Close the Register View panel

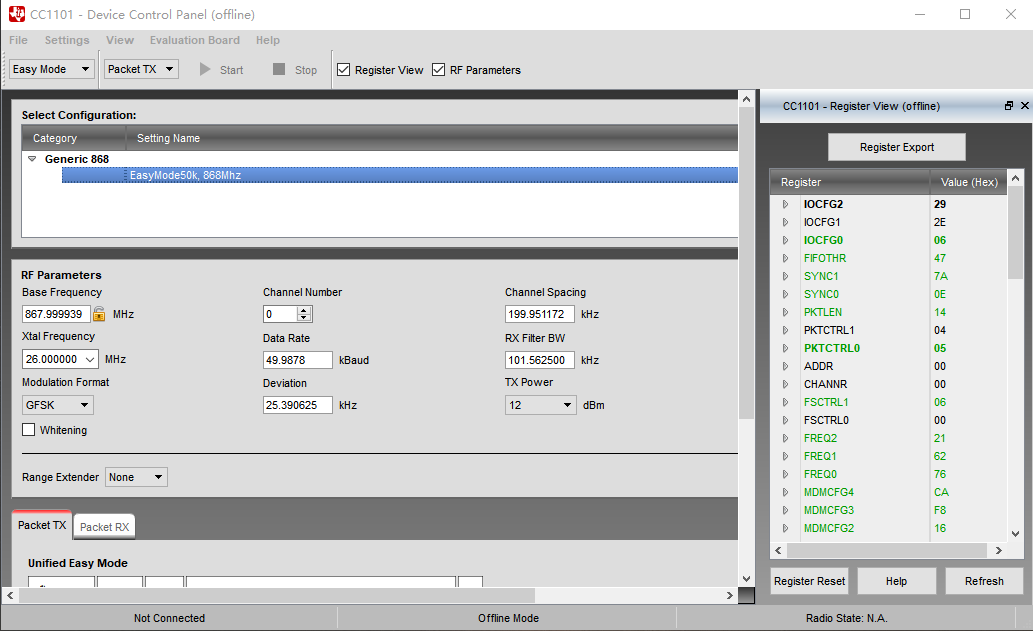pos(1024,105)
